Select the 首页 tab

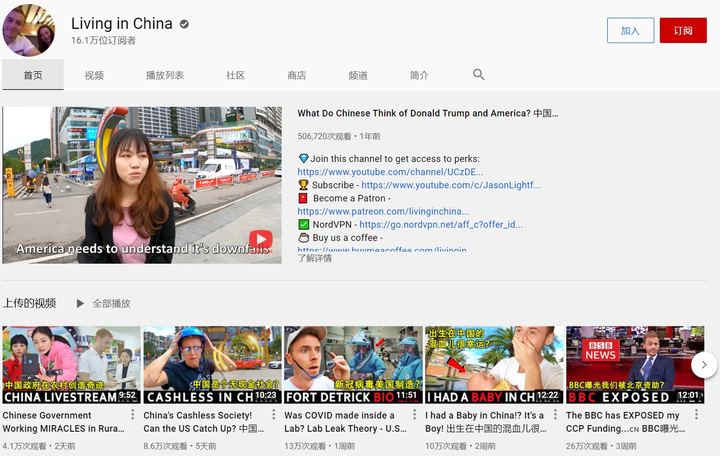click(33, 75)
